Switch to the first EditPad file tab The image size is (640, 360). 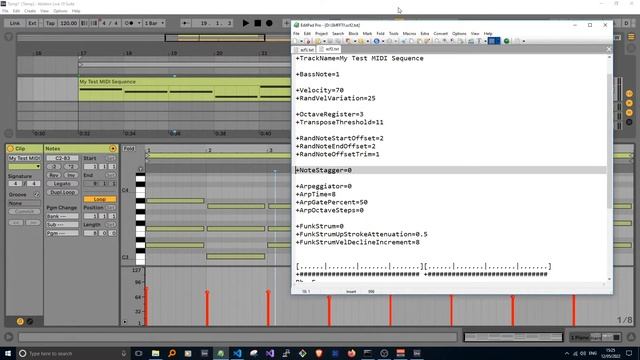304,49
